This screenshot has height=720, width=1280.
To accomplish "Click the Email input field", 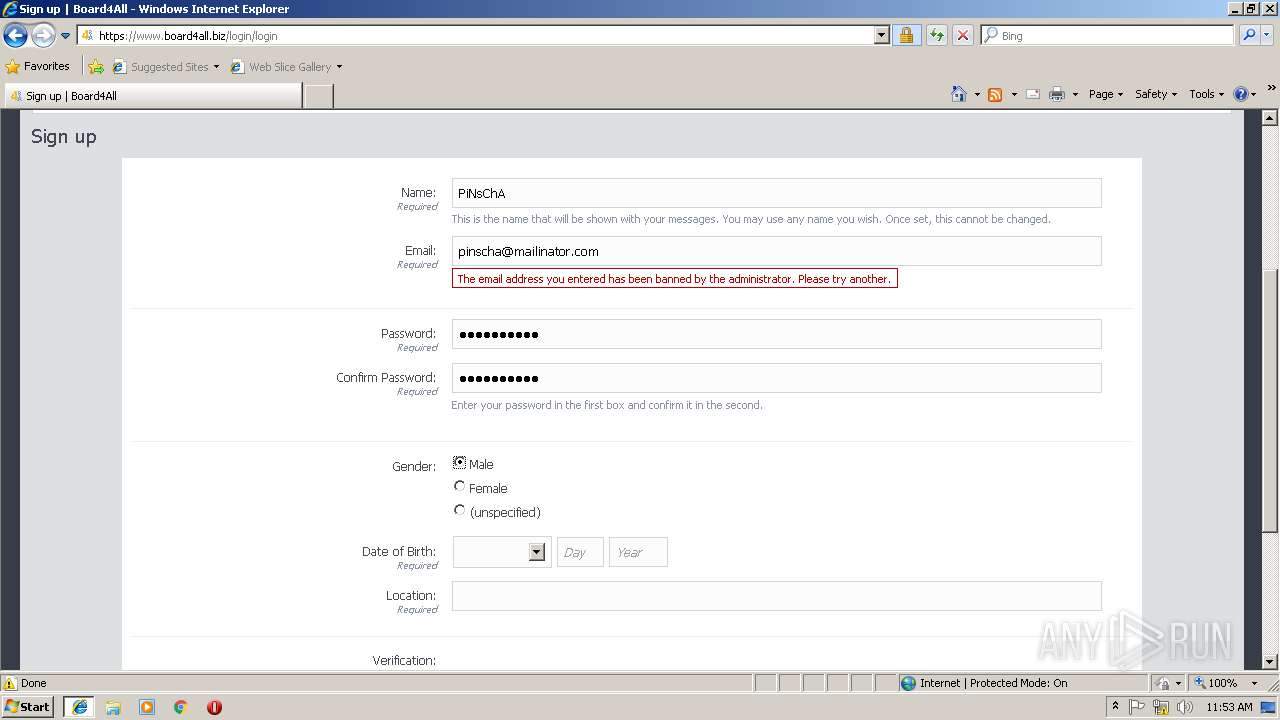I will pyautogui.click(x=776, y=251).
